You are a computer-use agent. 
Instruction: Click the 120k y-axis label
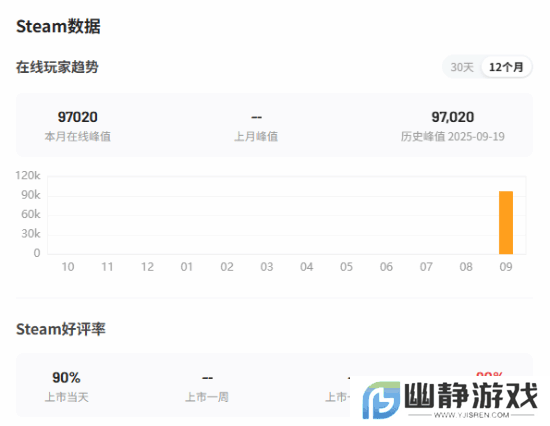pyautogui.click(x=28, y=175)
